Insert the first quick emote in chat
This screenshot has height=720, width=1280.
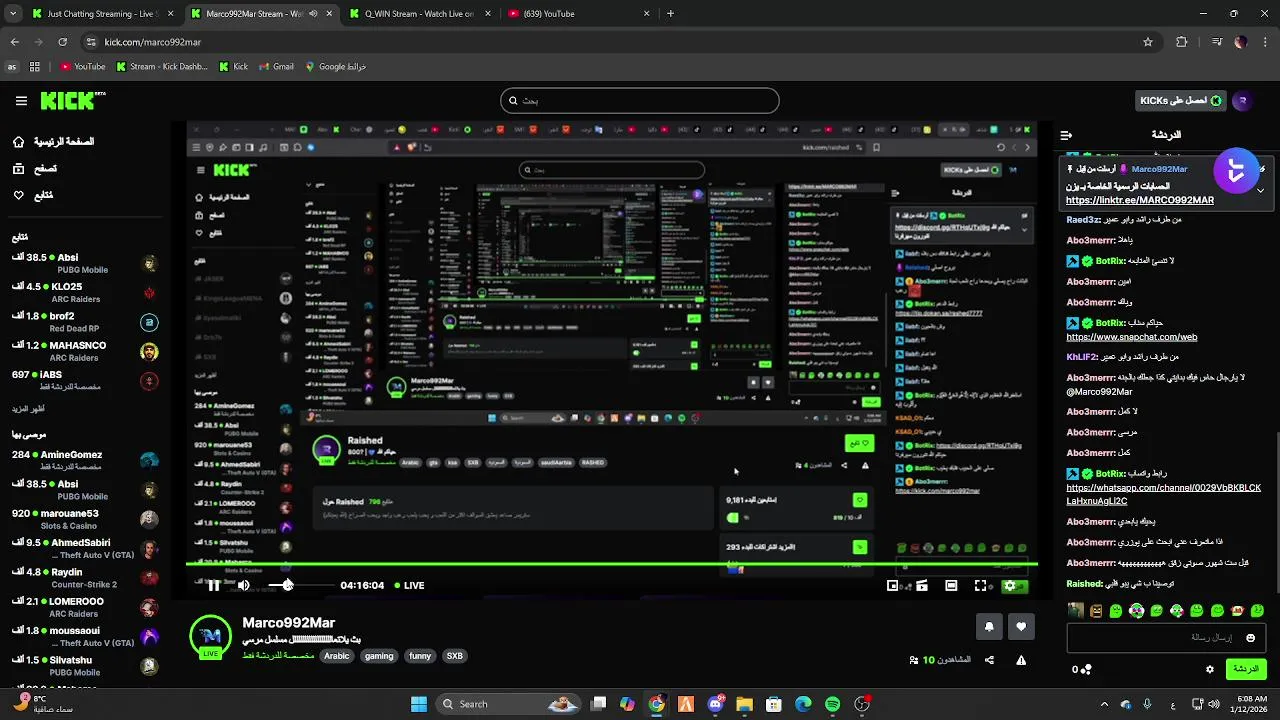pos(1075,610)
